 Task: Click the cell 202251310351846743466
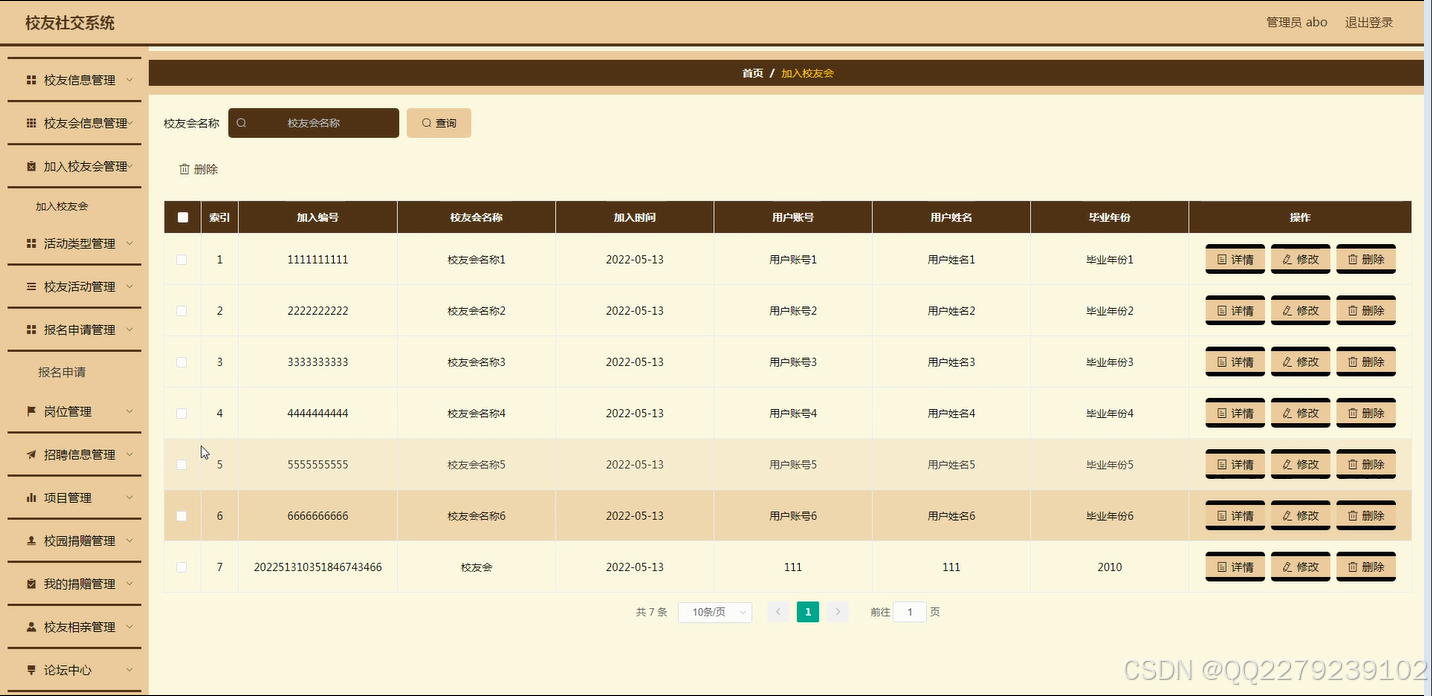(318, 567)
